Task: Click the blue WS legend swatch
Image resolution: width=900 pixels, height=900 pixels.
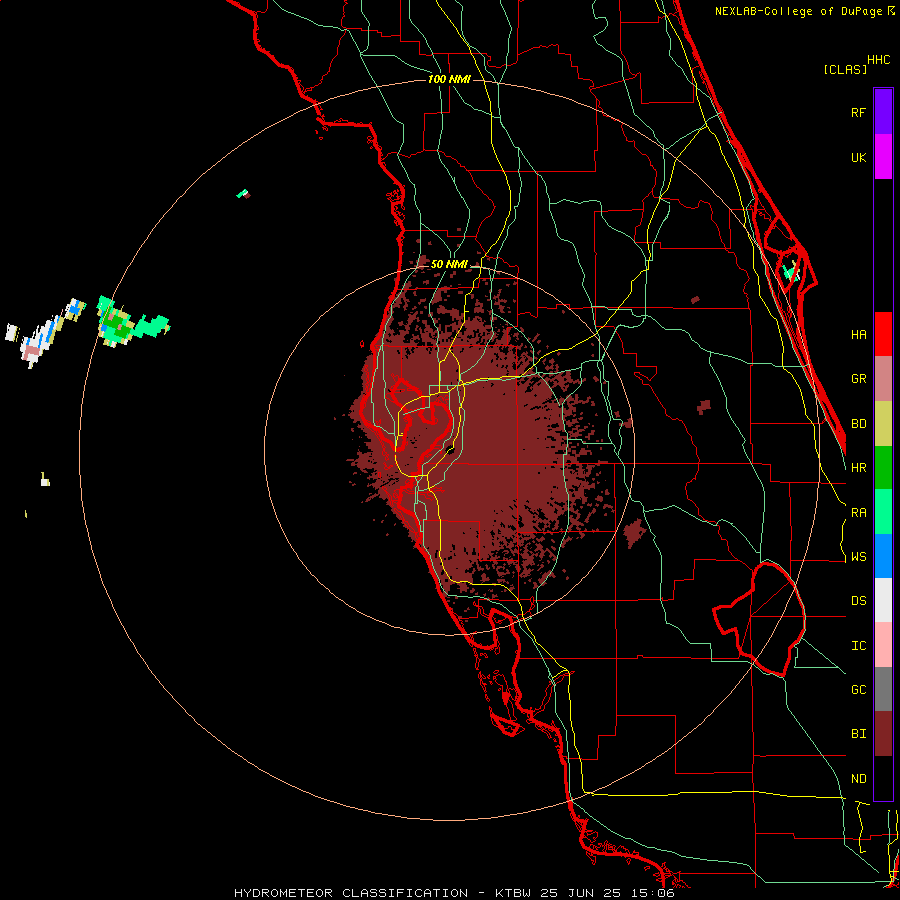Action: 883,556
